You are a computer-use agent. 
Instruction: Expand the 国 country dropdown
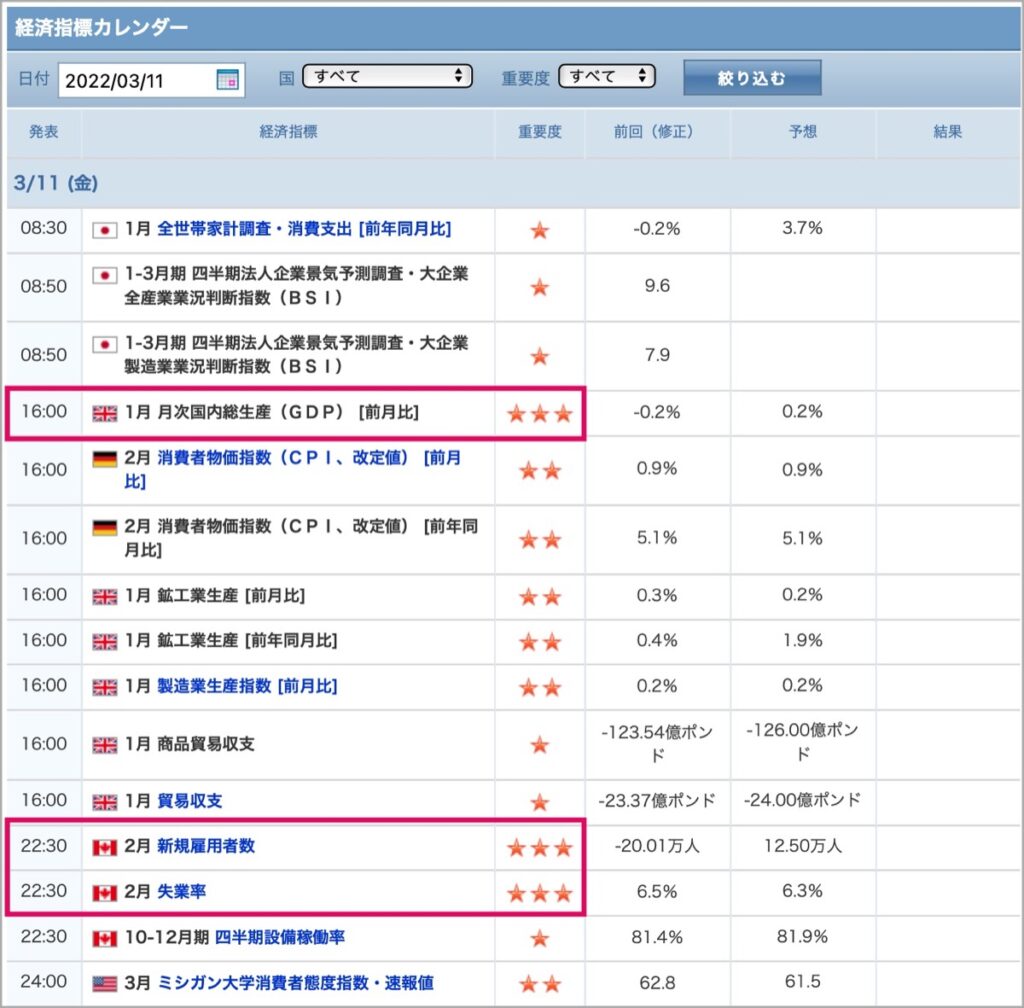387,76
